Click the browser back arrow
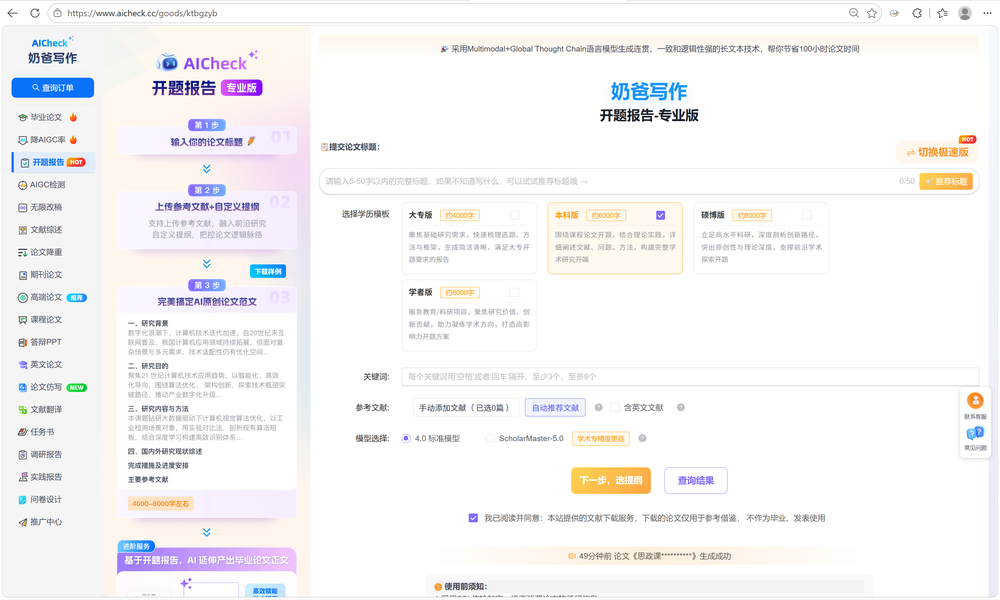Screen dimensions: 1000x600 click(x=12, y=13)
